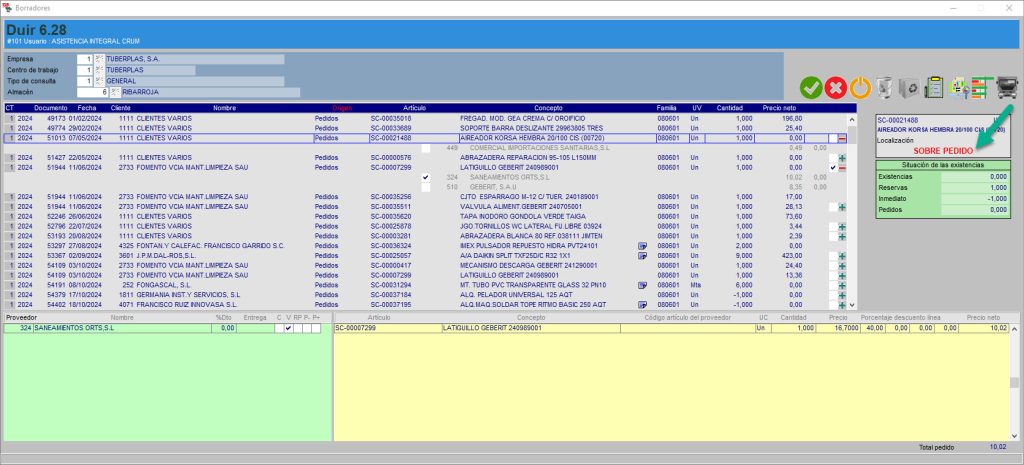The width and height of the screenshot is (1024, 465).
Task: Click the Concepto column header
Action: coord(548,107)
